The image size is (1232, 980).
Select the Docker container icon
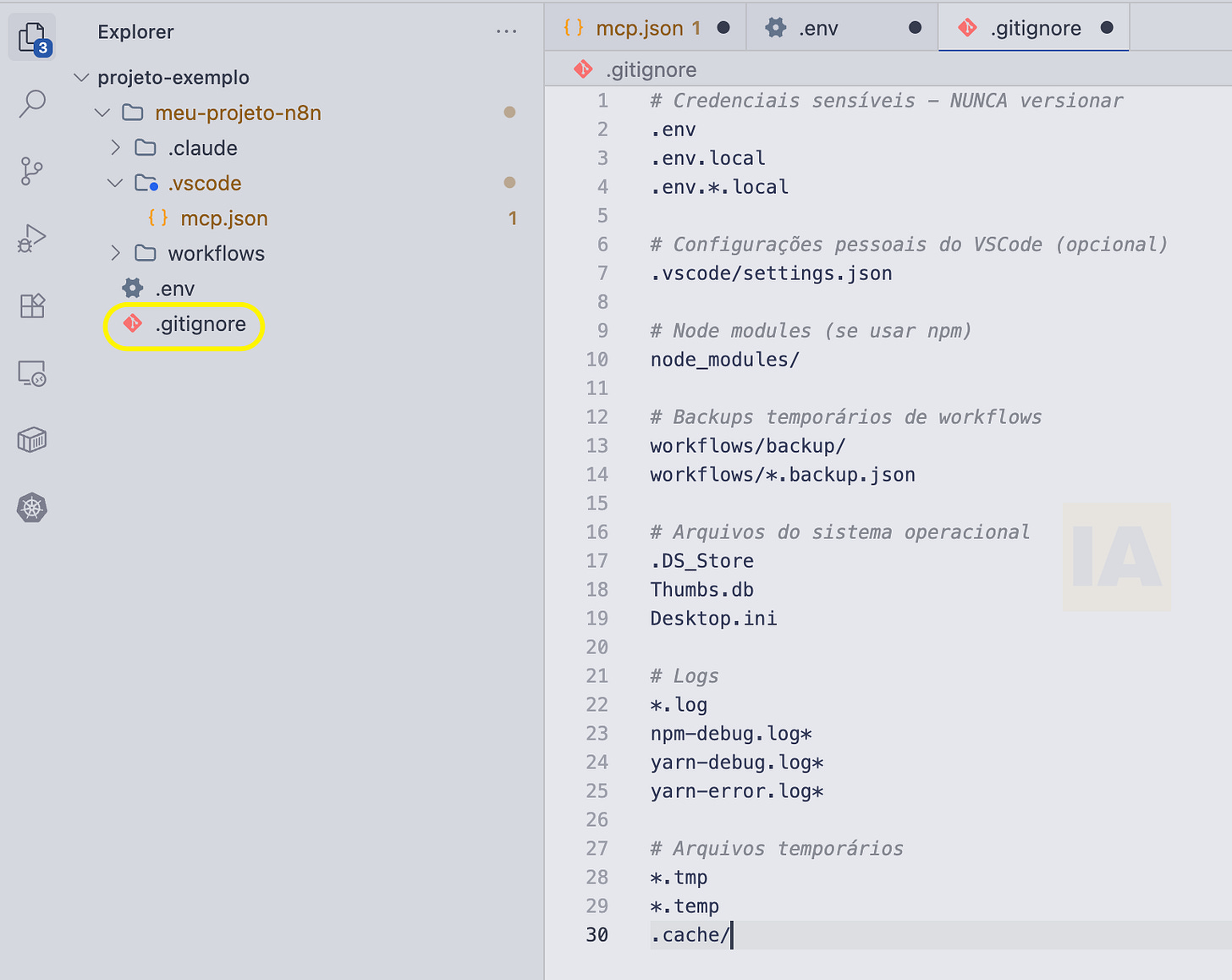pyautogui.click(x=31, y=439)
